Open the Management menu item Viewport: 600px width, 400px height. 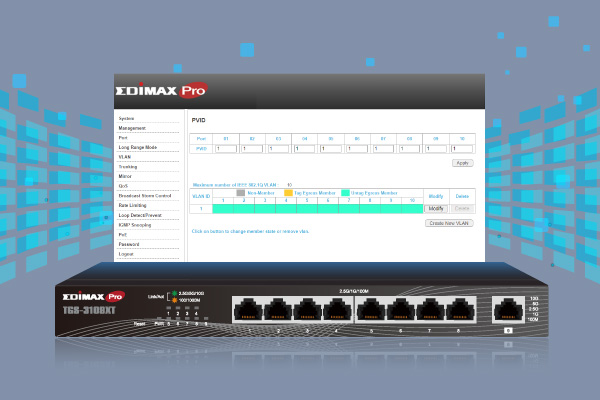coord(132,128)
